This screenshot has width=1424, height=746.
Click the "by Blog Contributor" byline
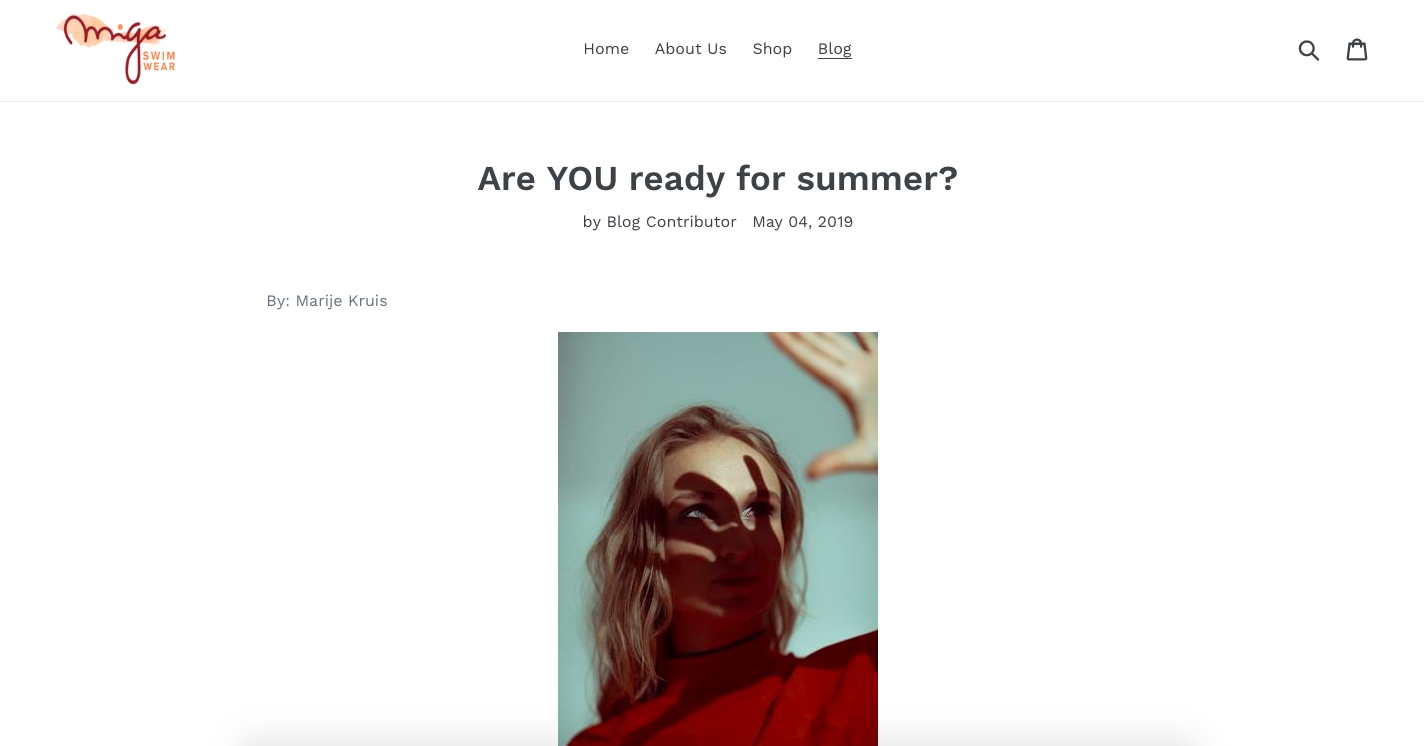point(659,222)
